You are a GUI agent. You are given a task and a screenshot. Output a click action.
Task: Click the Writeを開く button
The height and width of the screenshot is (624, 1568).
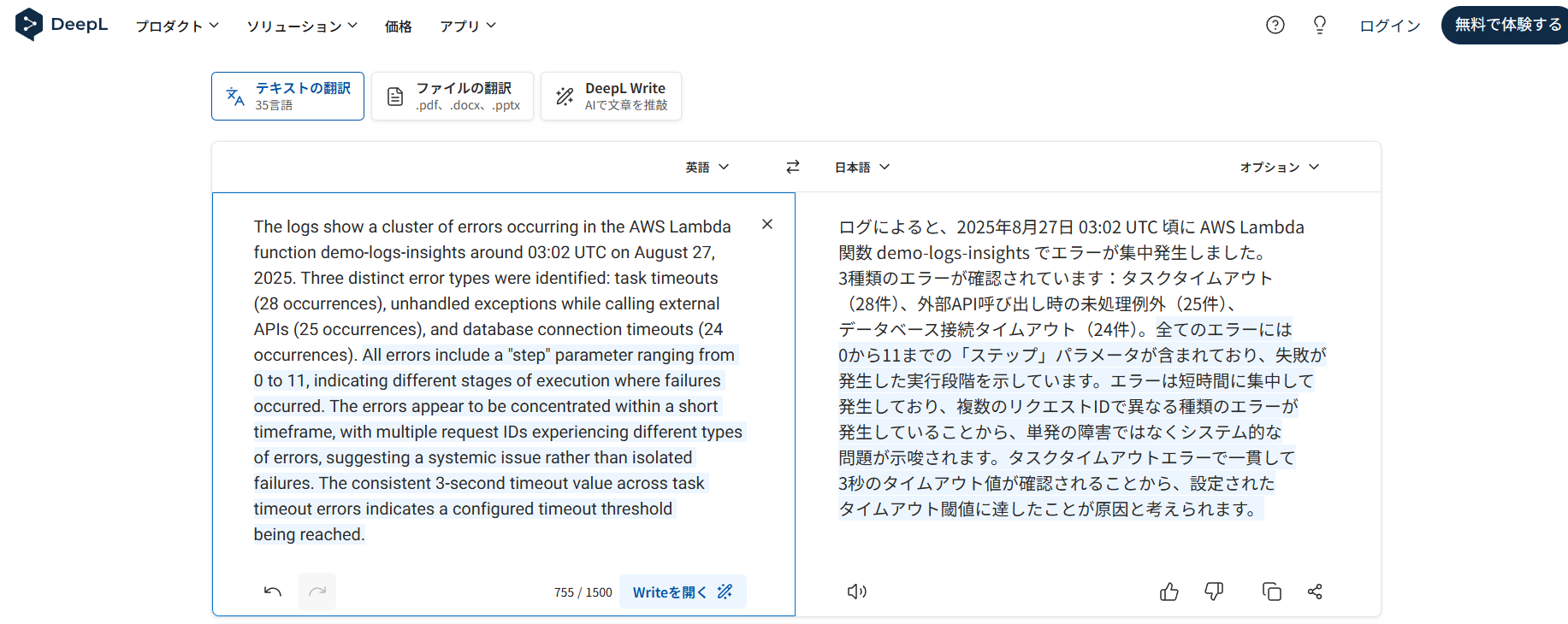(682, 592)
